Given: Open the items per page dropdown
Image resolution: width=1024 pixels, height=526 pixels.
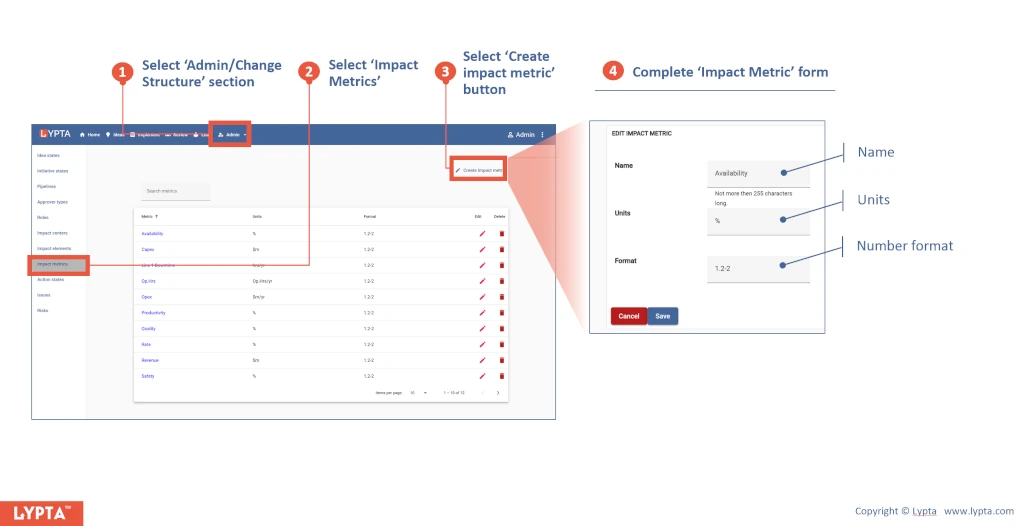Looking at the screenshot, I should click(x=418, y=393).
